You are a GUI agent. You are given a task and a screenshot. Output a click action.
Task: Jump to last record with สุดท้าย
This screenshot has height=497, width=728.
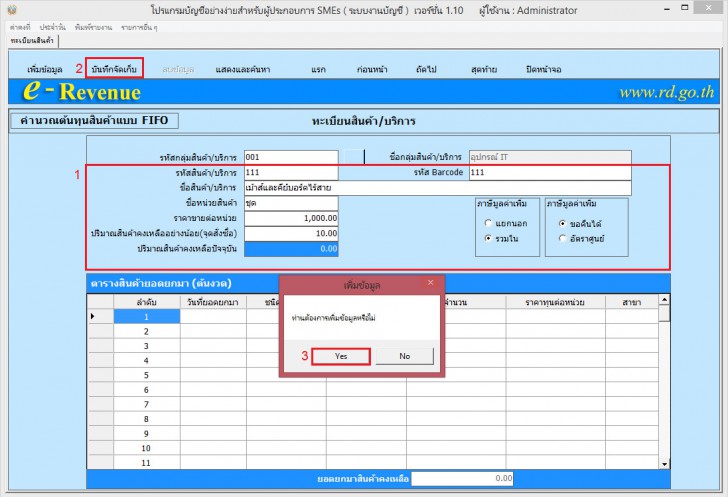pos(484,69)
